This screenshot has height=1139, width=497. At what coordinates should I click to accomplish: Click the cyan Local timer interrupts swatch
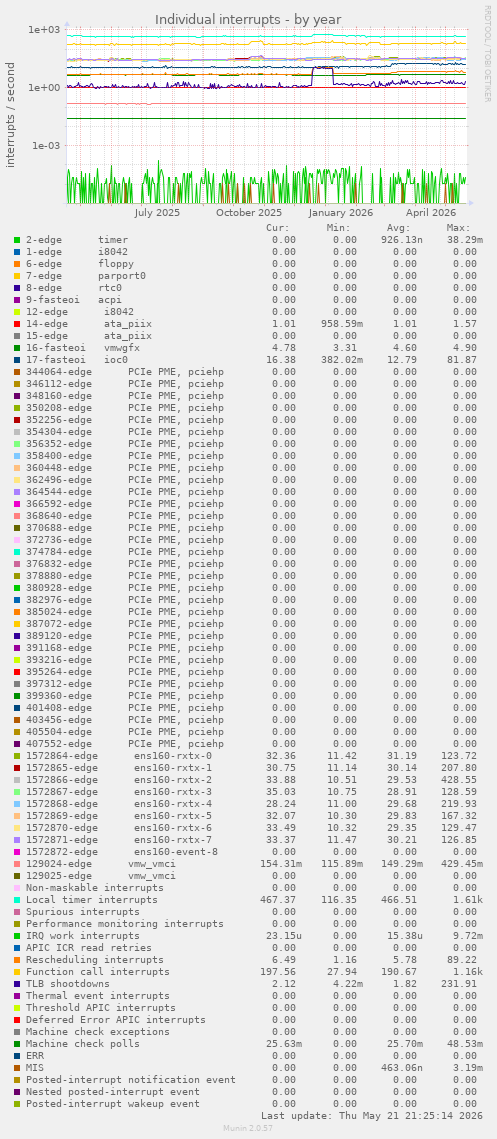click(x=17, y=900)
